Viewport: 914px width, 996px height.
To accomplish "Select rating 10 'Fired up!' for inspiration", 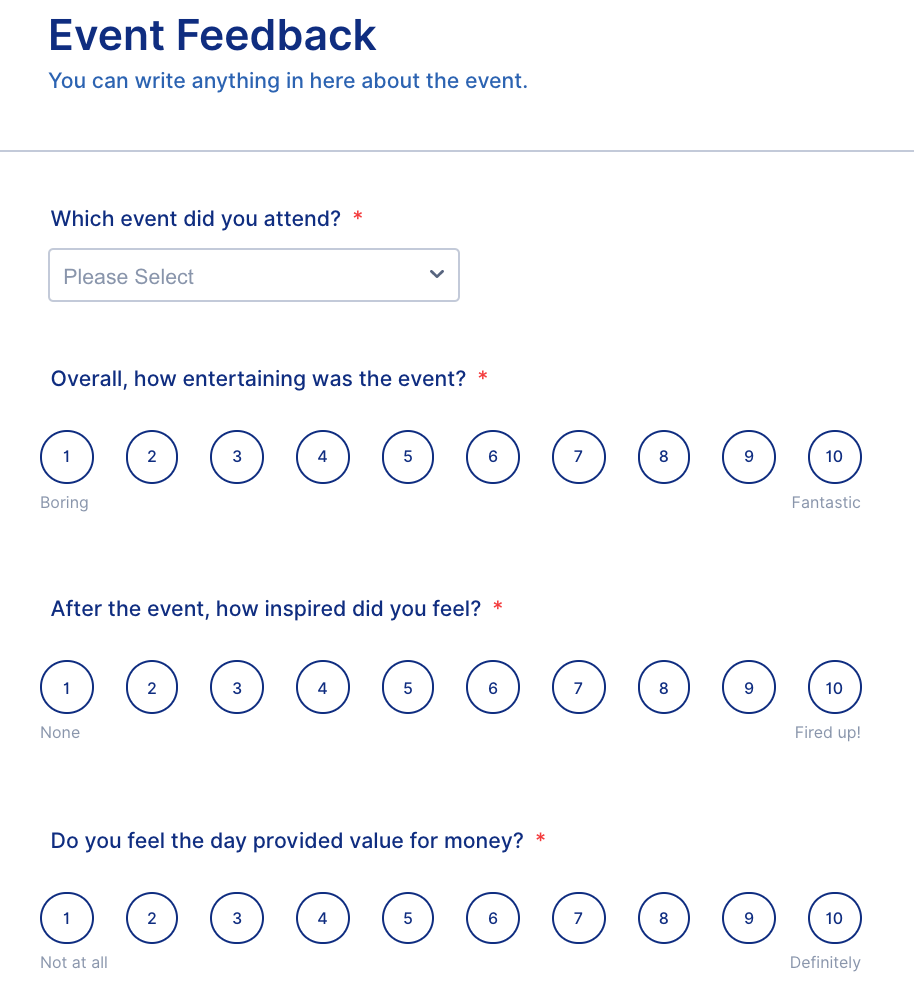I will point(834,687).
